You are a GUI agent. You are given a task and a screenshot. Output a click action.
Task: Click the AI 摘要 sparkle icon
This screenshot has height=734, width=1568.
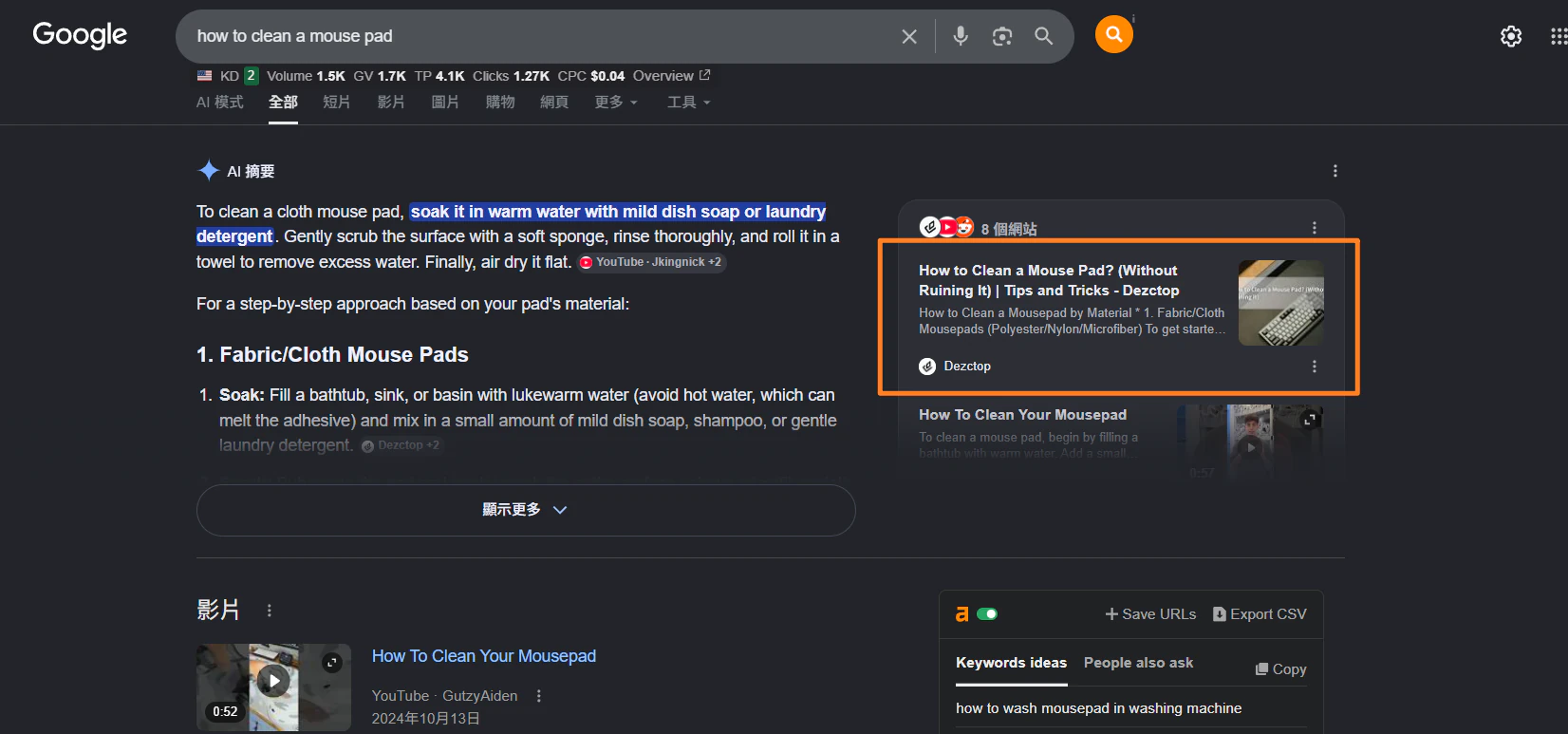209,171
